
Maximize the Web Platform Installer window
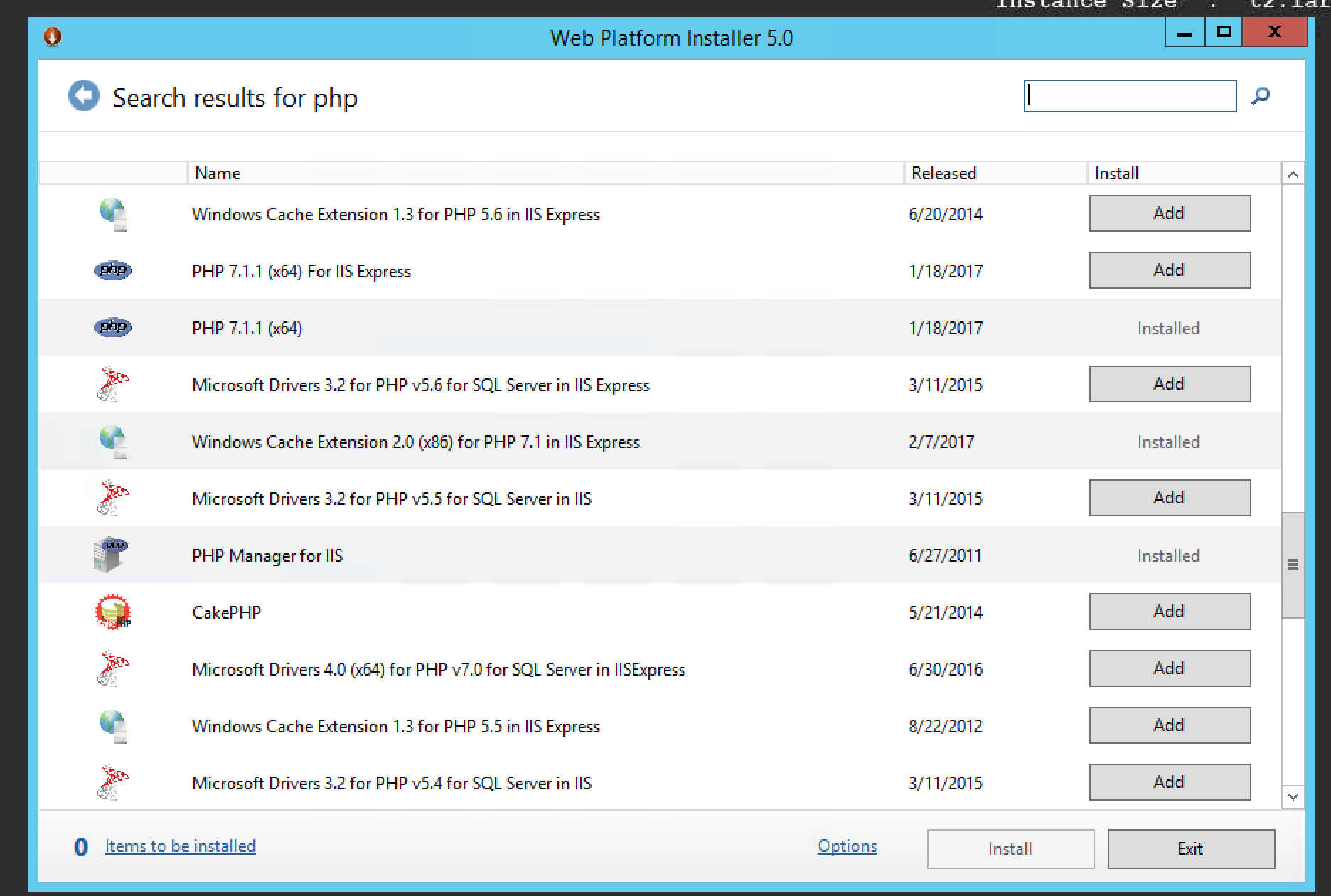(1224, 32)
